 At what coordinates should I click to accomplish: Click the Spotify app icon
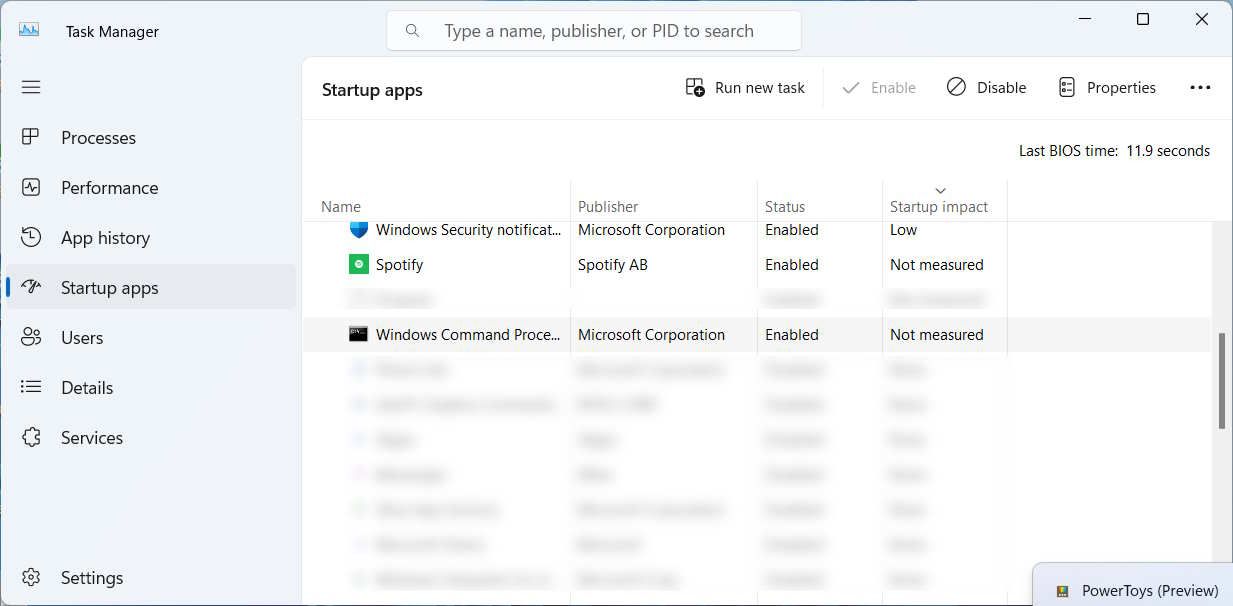pos(358,264)
